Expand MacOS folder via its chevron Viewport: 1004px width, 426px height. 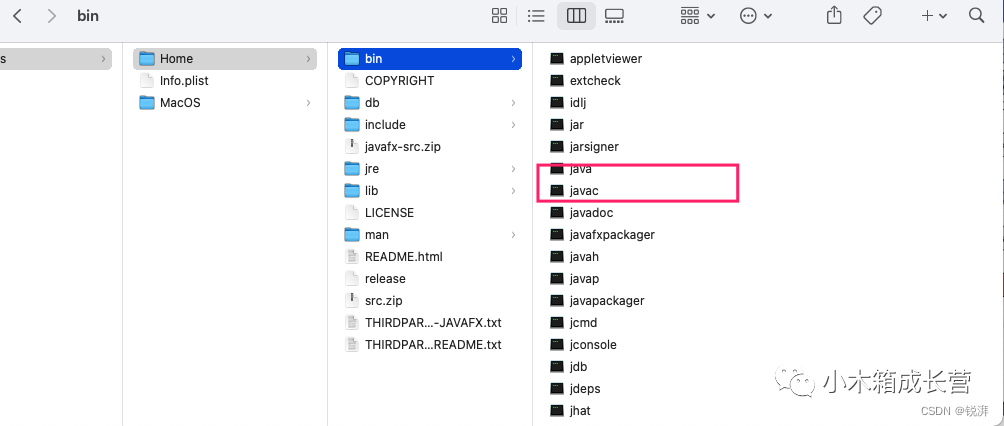(x=309, y=102)
